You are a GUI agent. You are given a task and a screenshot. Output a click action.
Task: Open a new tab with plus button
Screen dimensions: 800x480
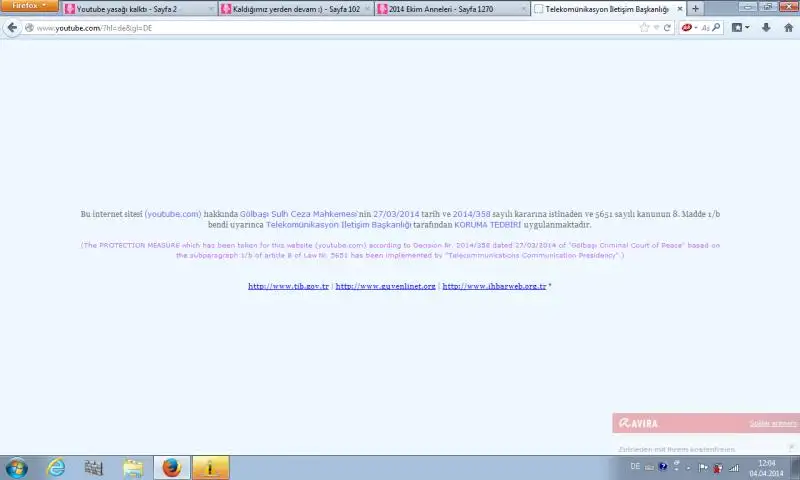click(x=696, y=9)
